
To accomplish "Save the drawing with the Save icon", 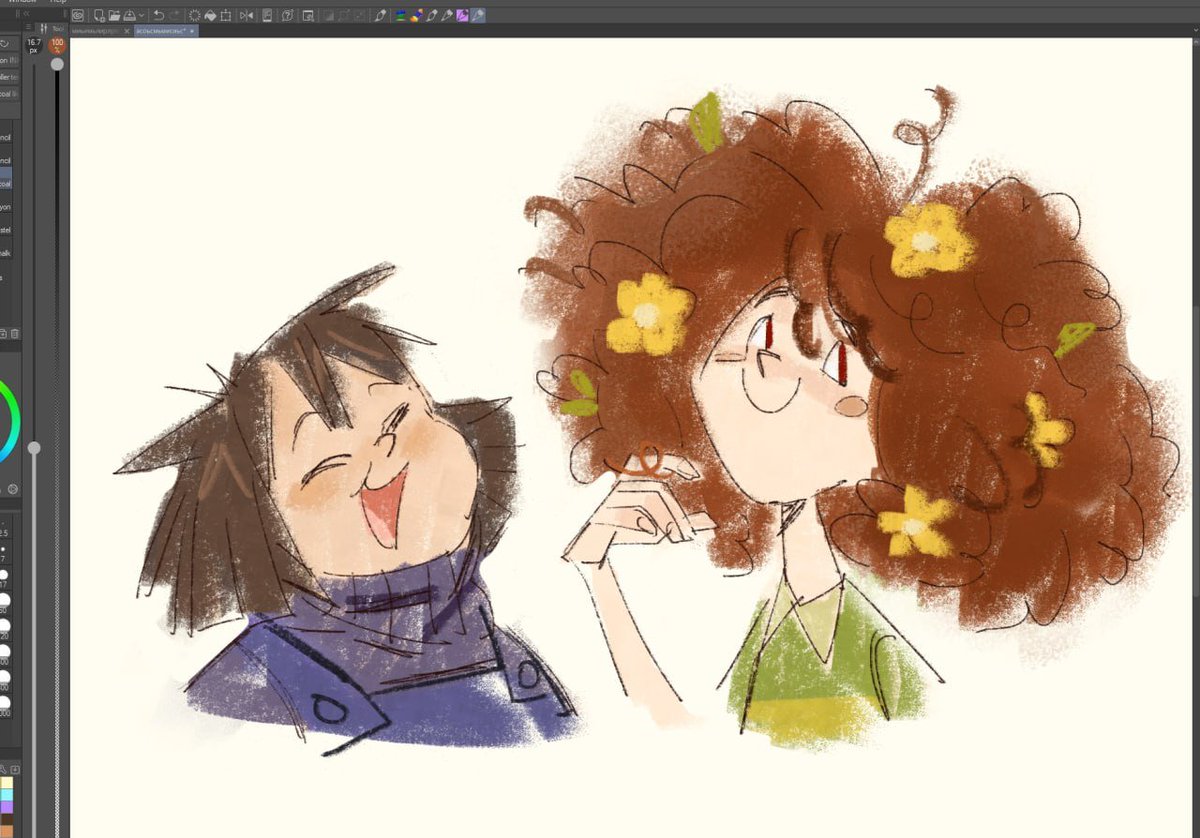I will 129,16.
